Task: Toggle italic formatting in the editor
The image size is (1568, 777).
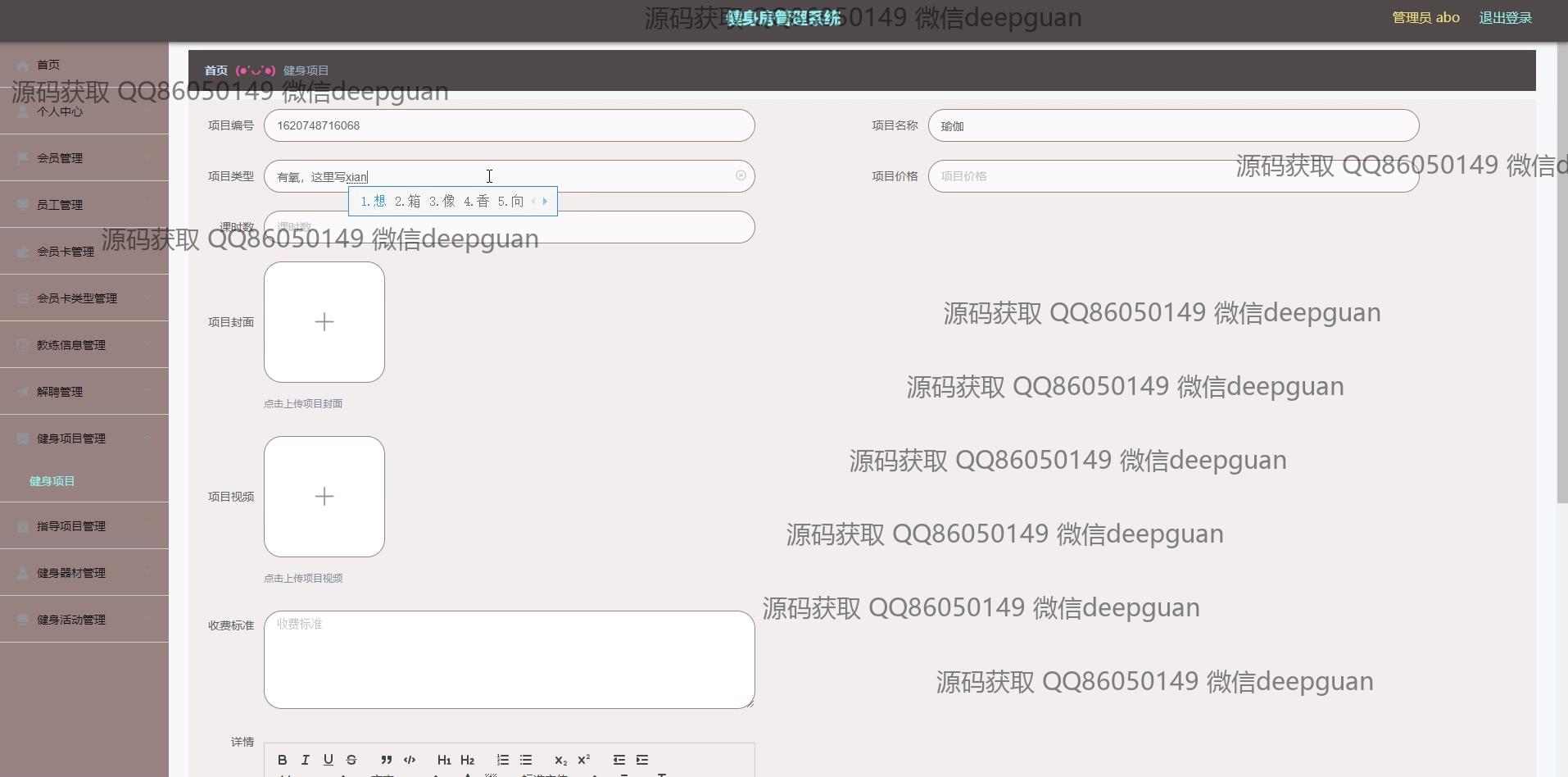Action: tap(306, 760)
